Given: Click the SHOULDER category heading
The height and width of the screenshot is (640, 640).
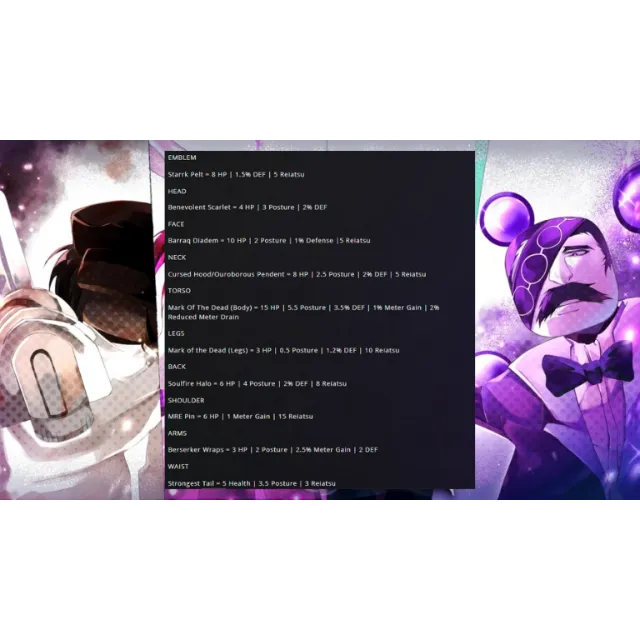Looking at the screenshot, I should tap(186, 400).
